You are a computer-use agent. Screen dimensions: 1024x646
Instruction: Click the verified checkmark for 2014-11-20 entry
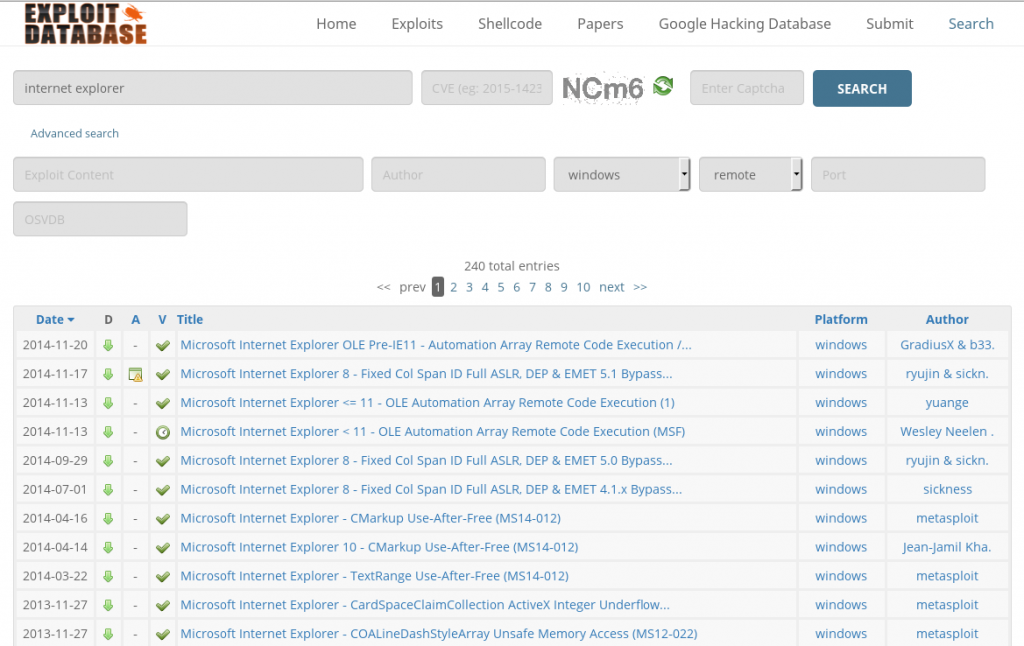click(x=162, y=345)
